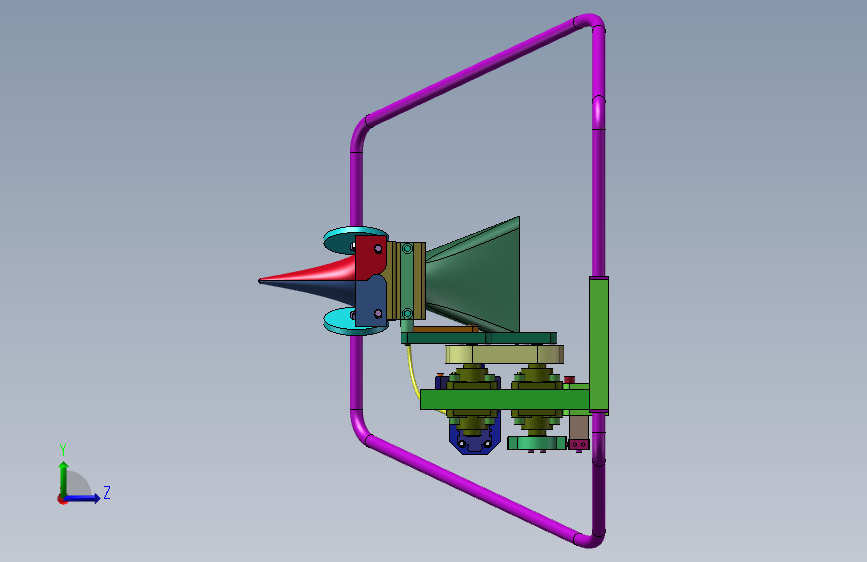Select the beige plate above the bearings

(x=505, y=354)
